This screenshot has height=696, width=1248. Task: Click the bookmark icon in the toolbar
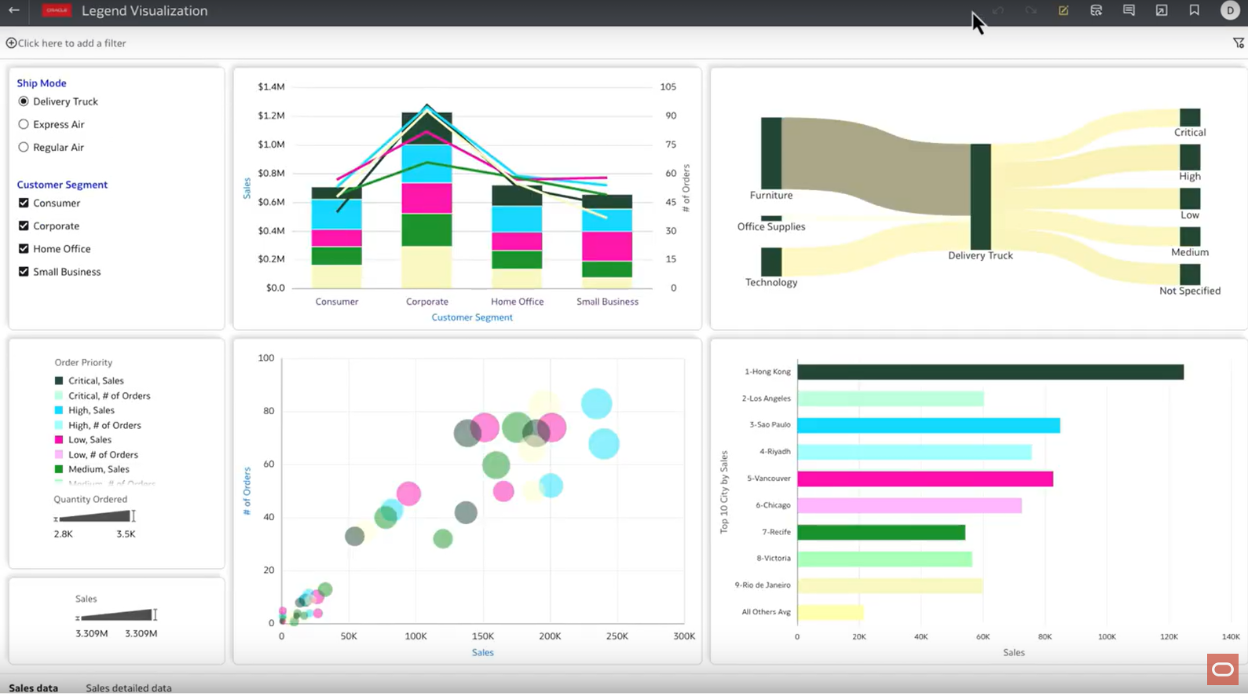tap(1194, 10)
